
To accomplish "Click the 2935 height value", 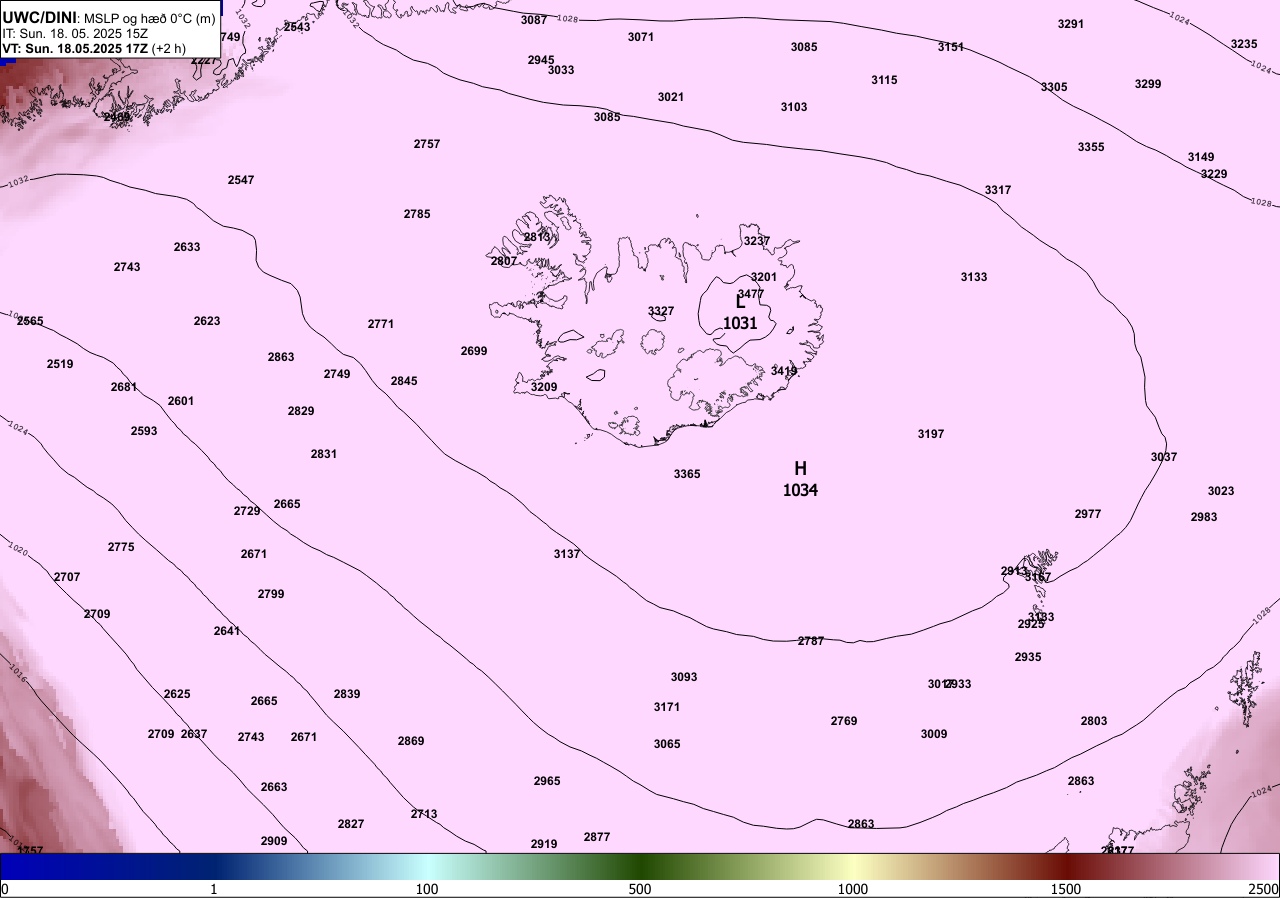I will tap(1028, 657).
